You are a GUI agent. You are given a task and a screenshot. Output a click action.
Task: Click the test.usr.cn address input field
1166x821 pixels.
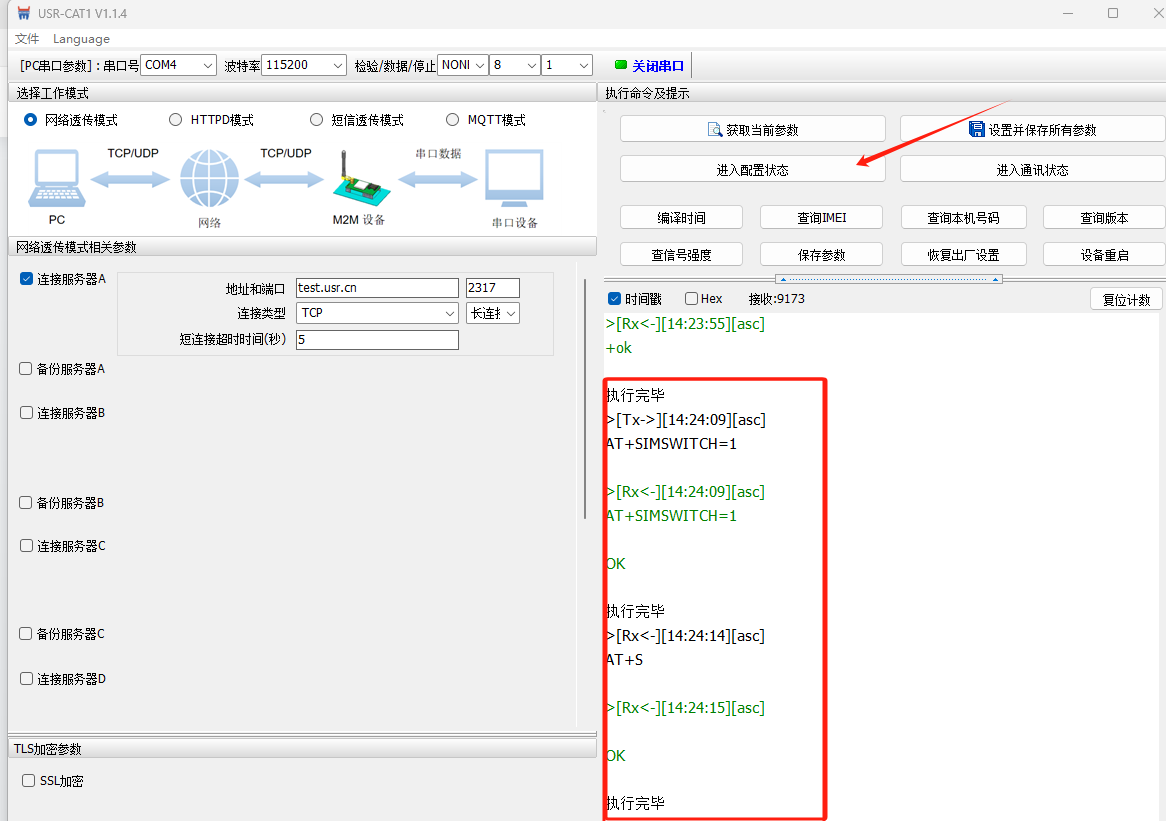tap(377, 288)
